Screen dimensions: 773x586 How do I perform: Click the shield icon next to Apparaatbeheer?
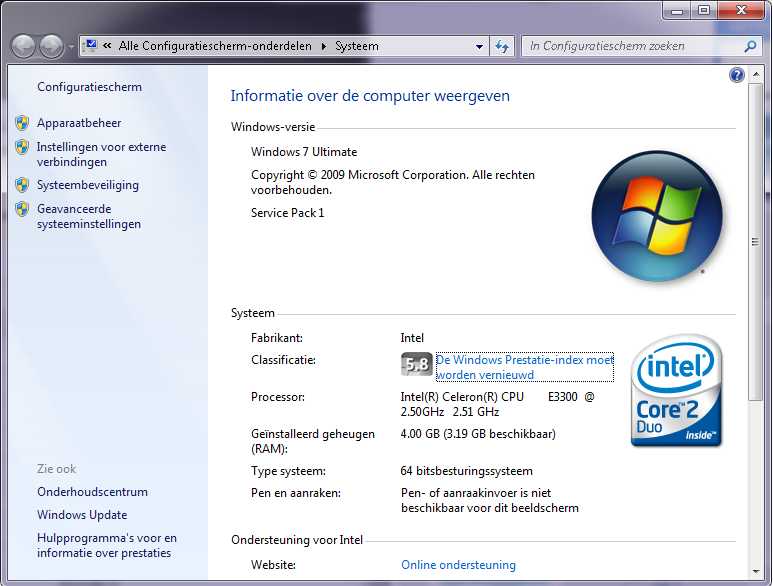tap(22, 123)
